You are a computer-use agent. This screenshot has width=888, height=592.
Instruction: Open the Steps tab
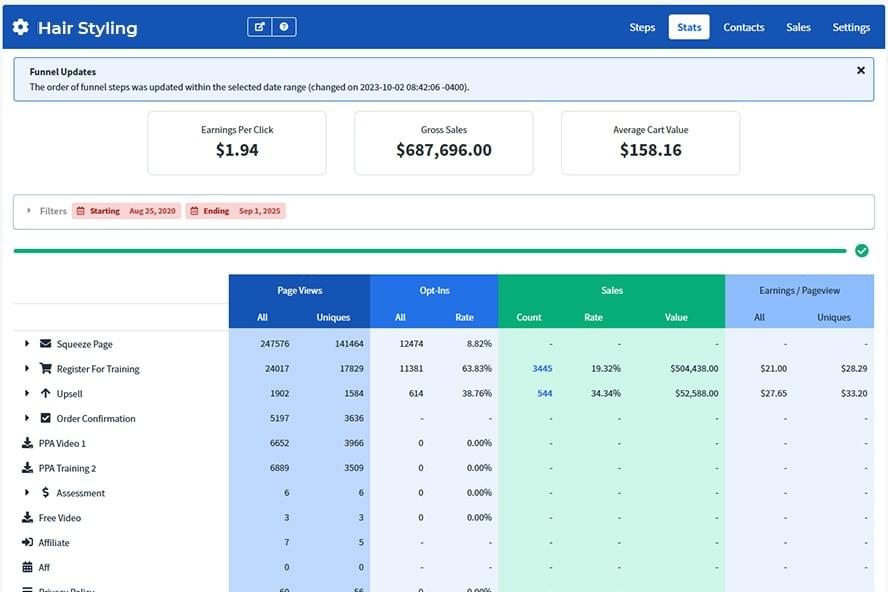(642, 27)
